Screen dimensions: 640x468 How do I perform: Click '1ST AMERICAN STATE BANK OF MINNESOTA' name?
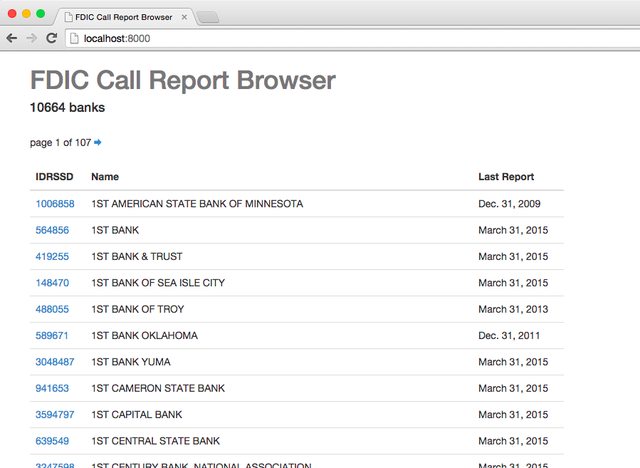pos(197,204)
